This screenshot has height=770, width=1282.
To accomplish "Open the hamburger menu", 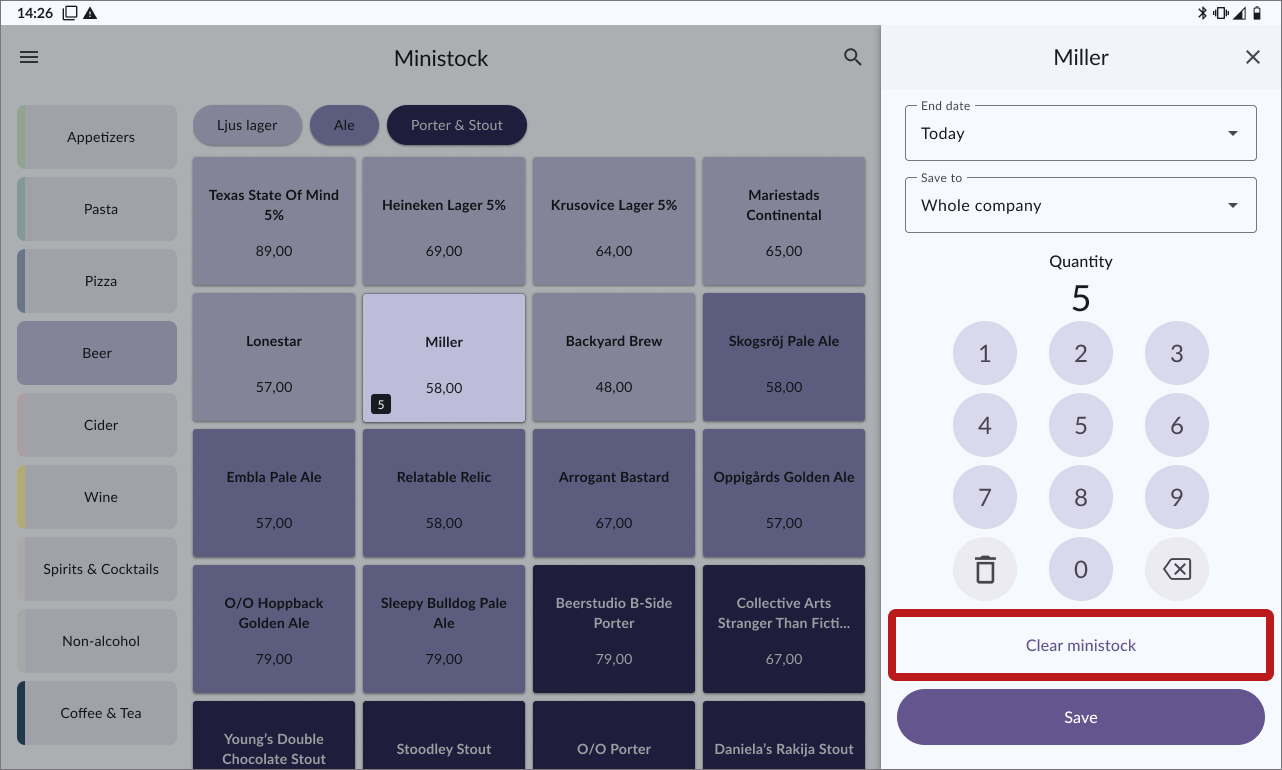I will point(29,58).
